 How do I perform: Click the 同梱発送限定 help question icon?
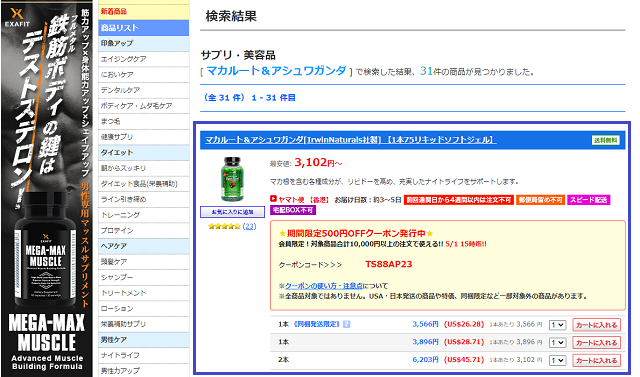347,324
